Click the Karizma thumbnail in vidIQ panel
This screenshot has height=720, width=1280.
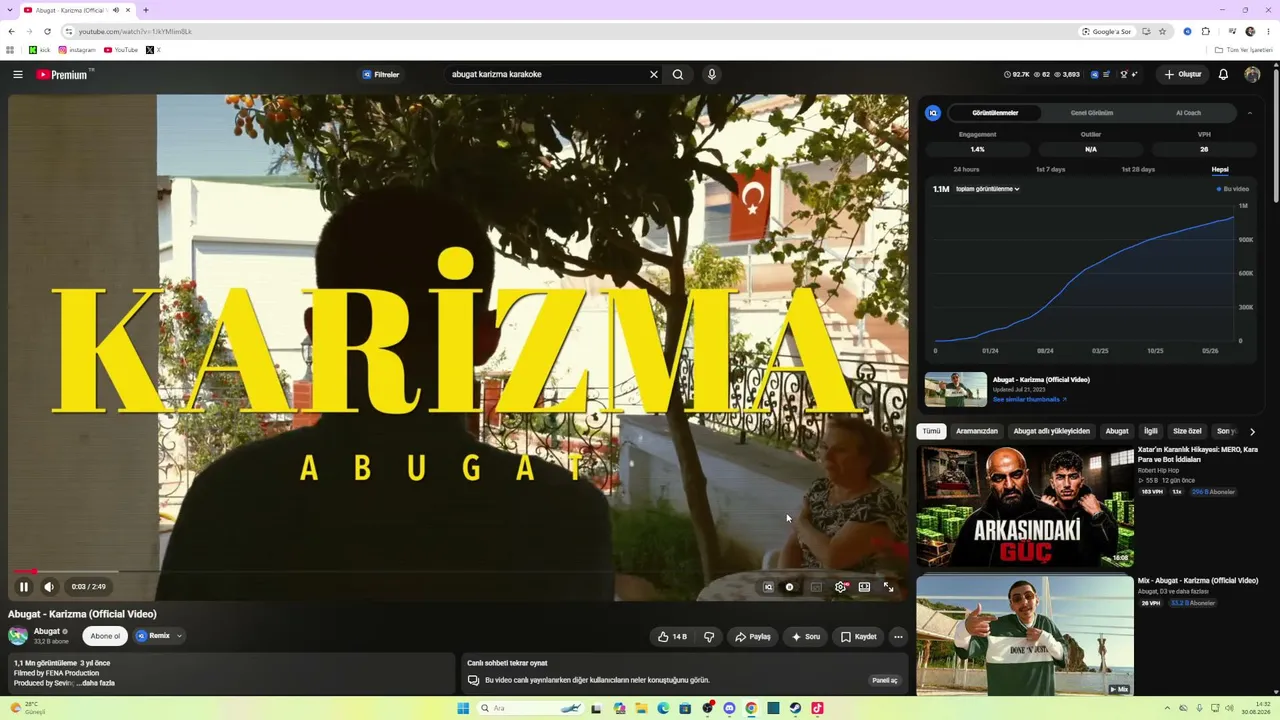click(956, 389)
